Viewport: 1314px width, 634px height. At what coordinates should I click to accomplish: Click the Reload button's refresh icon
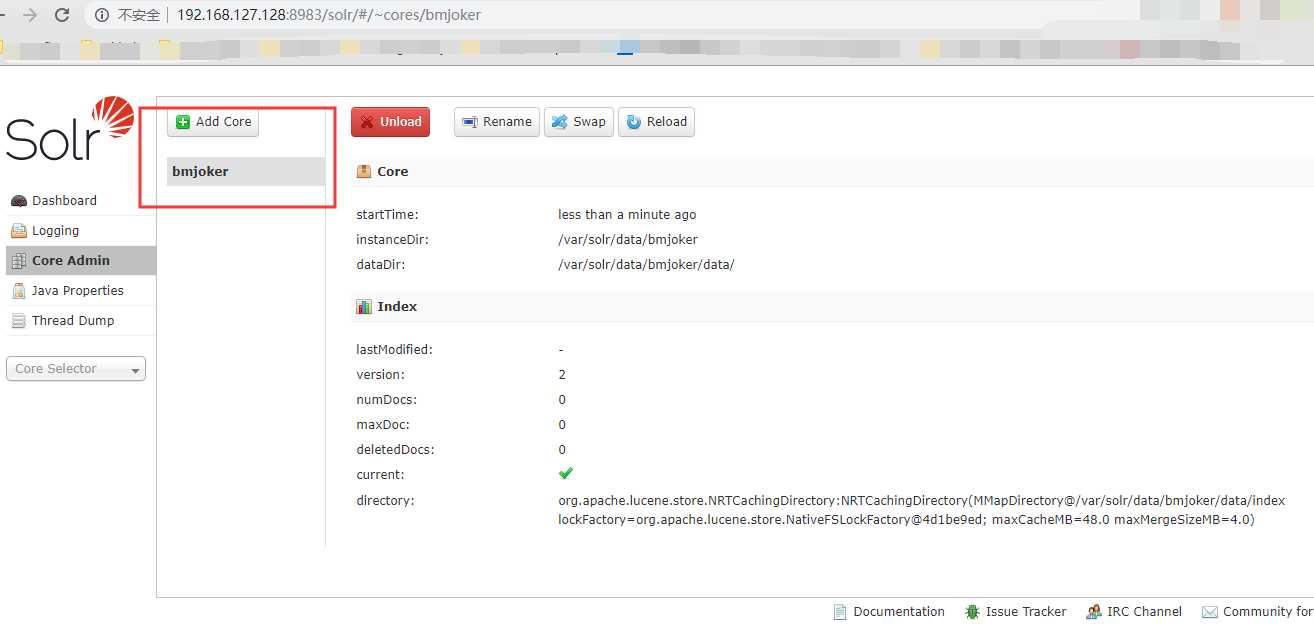tap(634, 122)
